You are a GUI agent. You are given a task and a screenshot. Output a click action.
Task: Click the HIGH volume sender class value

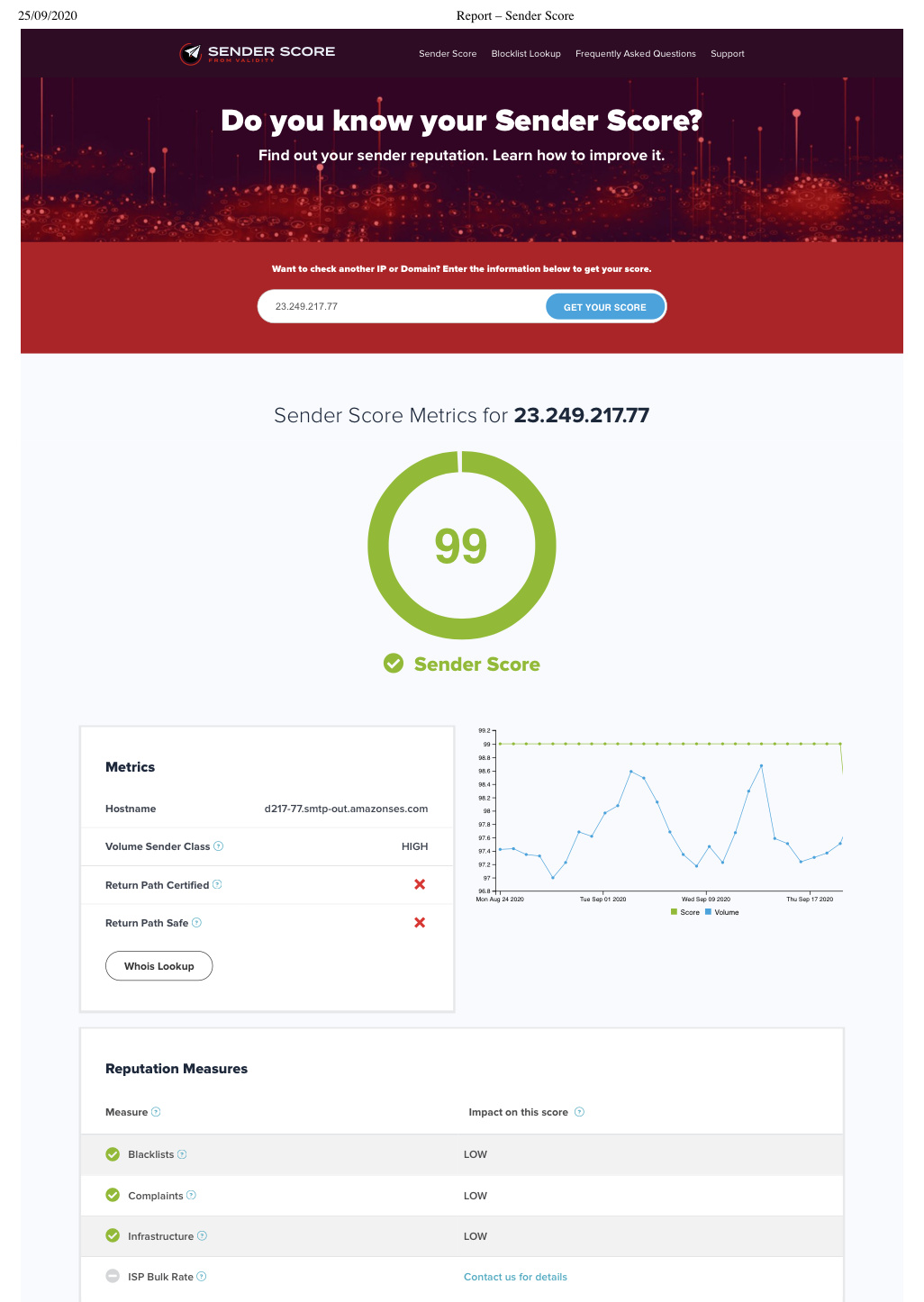pos(415,846)
